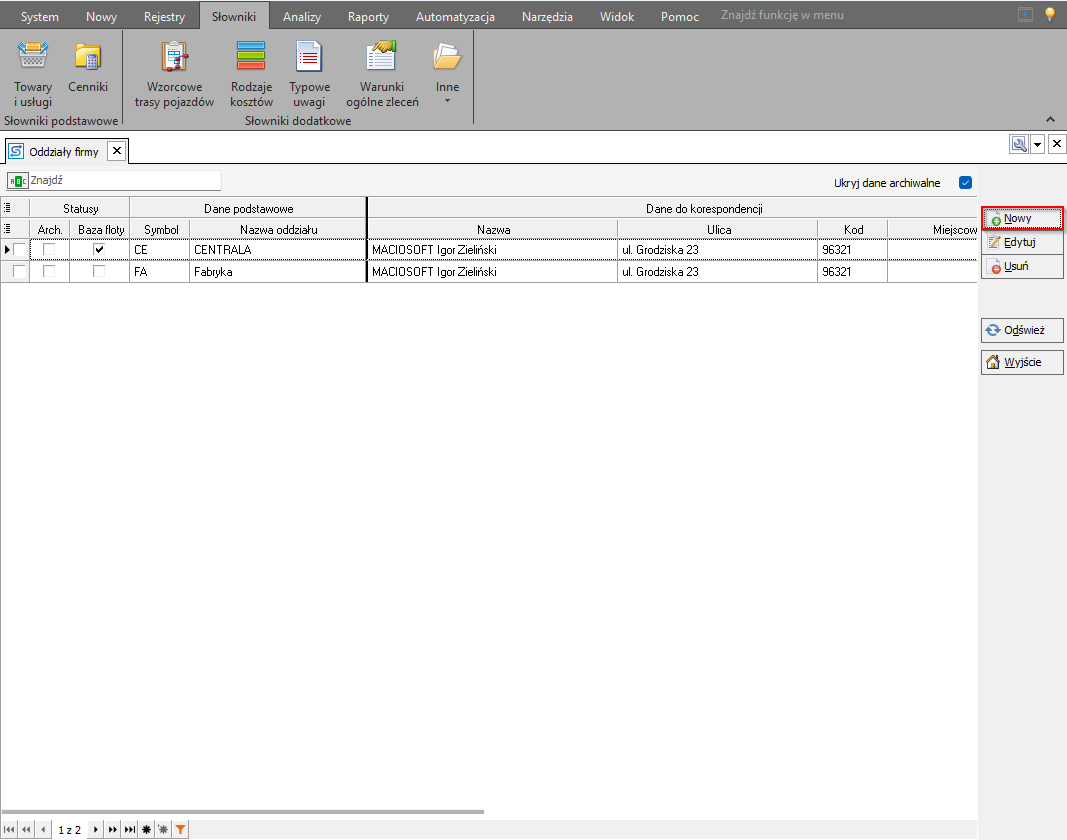Screen dimensions: 1067x840
Task: Check Arch. checkbox for Fabryka row
Action: coord(49,272)
